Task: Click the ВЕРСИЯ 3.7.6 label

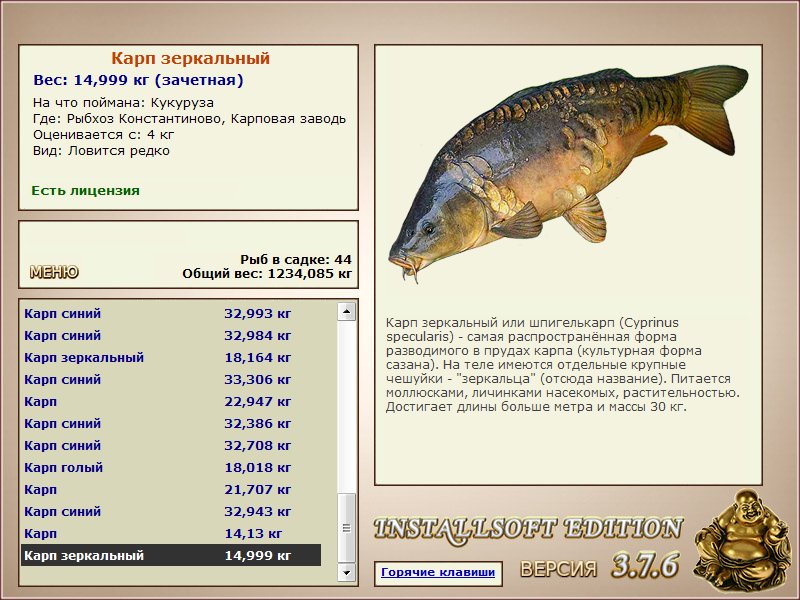Action: tap(598, 568)
